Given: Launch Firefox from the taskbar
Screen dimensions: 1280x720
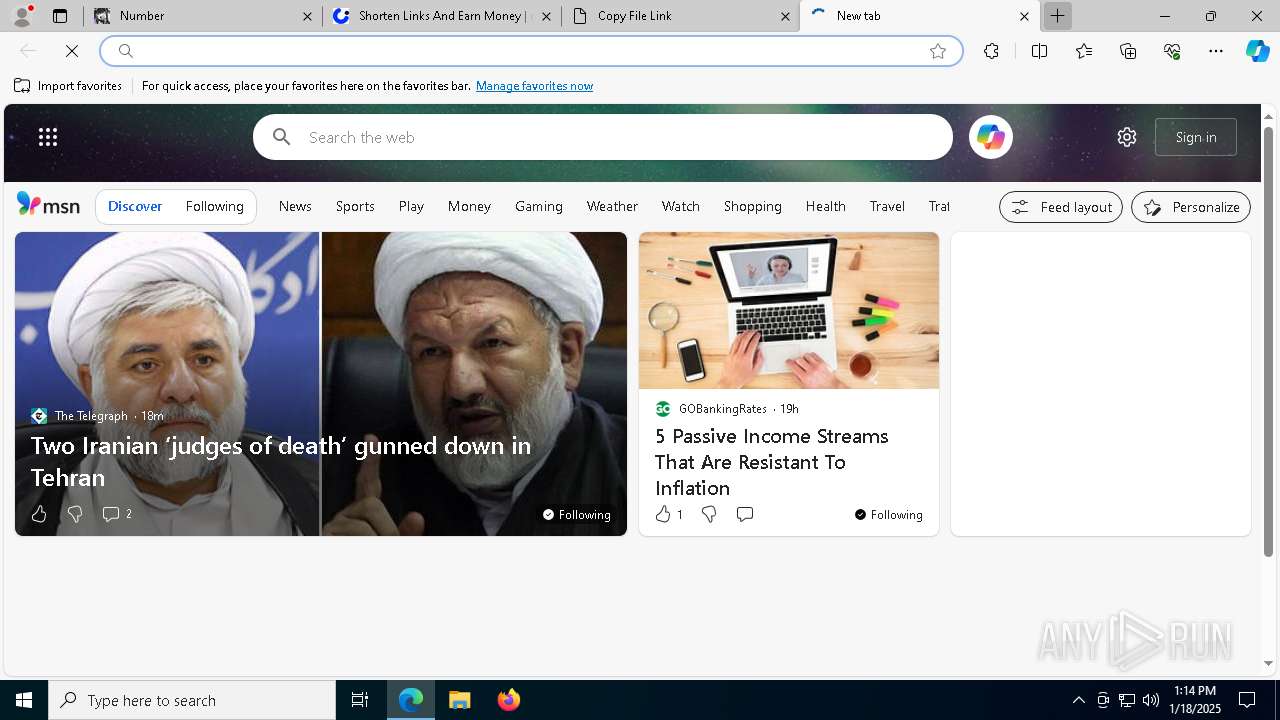Looking at the screenshot, I should 509,700.
